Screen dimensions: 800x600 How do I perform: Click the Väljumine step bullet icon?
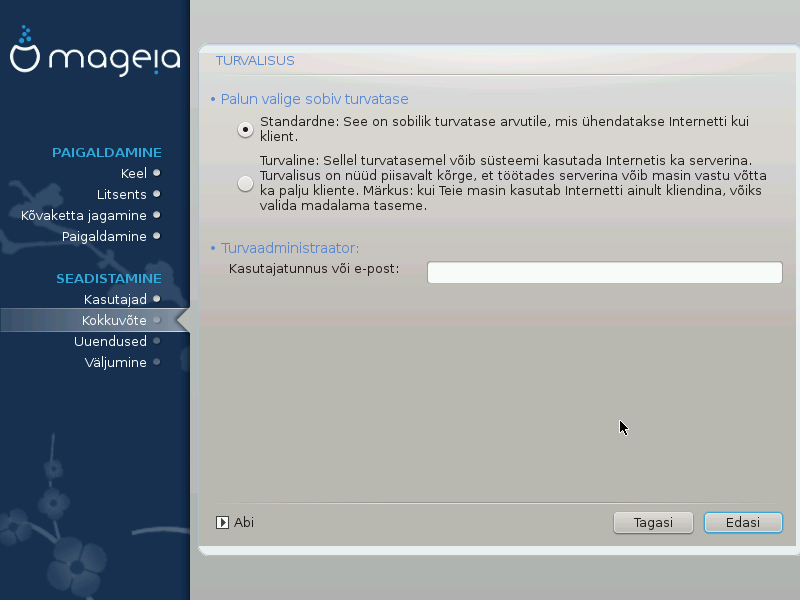[157, 362]
